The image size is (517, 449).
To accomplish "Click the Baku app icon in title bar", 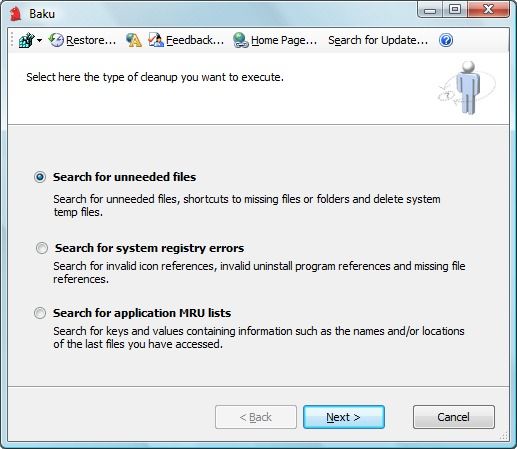I will pyautogui.click(x=16, y=14).
